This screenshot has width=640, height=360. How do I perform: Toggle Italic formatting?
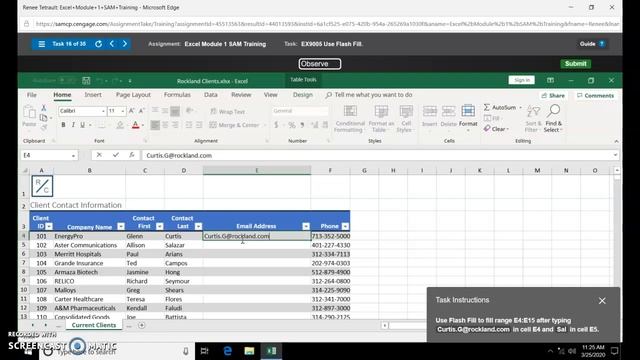[73, 125]
